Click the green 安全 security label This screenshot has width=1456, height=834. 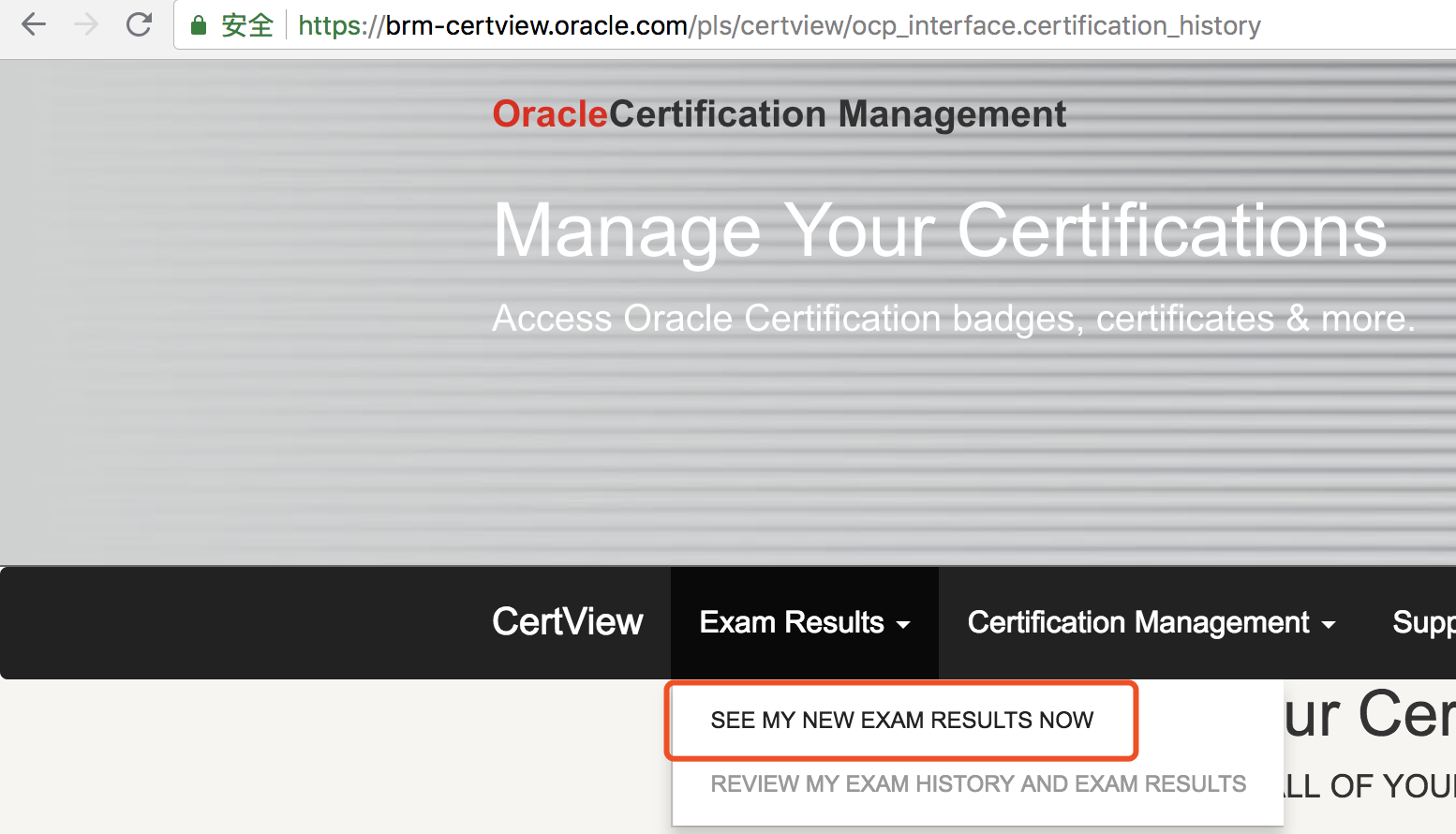point(247,25)
